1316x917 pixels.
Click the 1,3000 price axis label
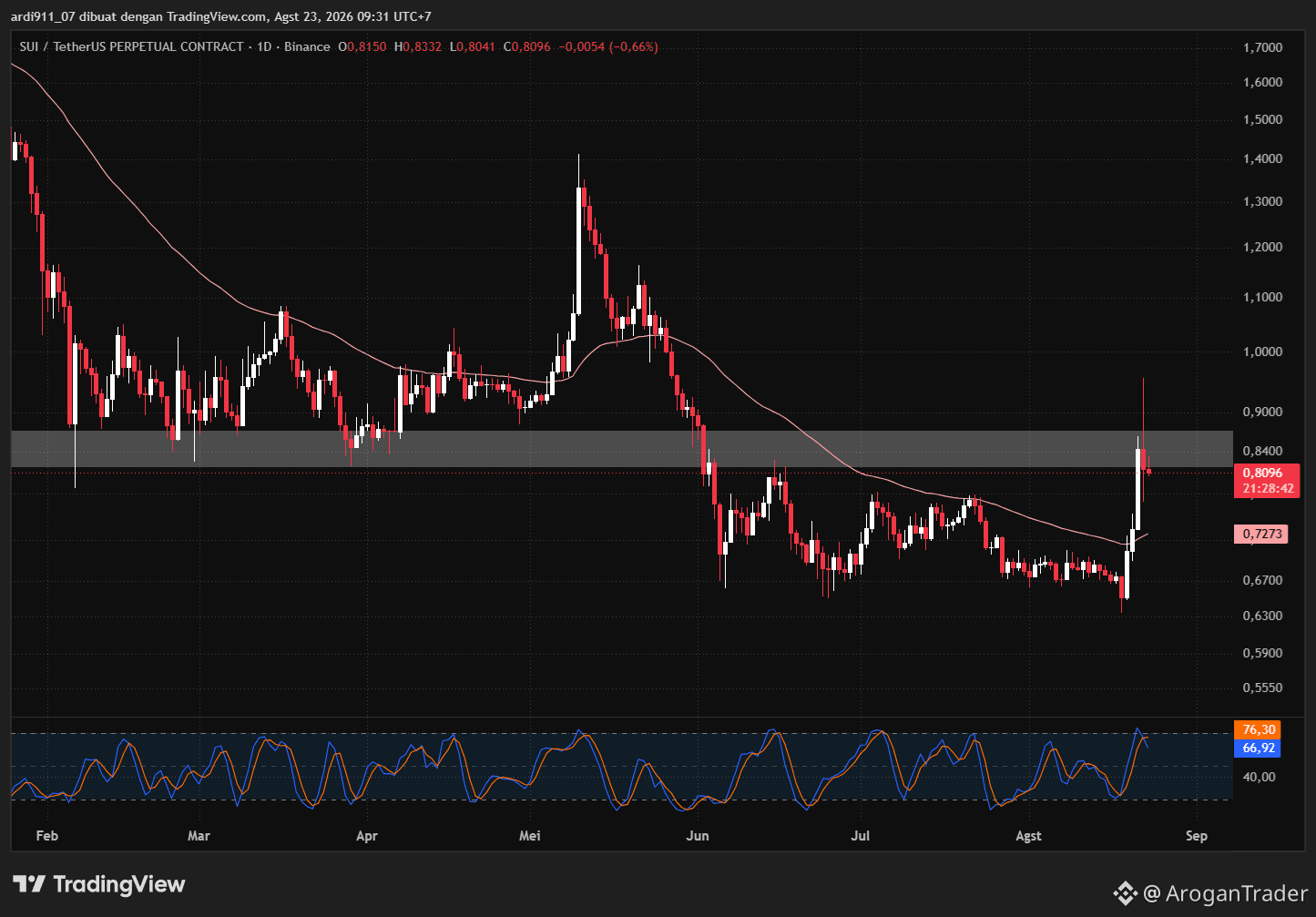[1262, 201]
